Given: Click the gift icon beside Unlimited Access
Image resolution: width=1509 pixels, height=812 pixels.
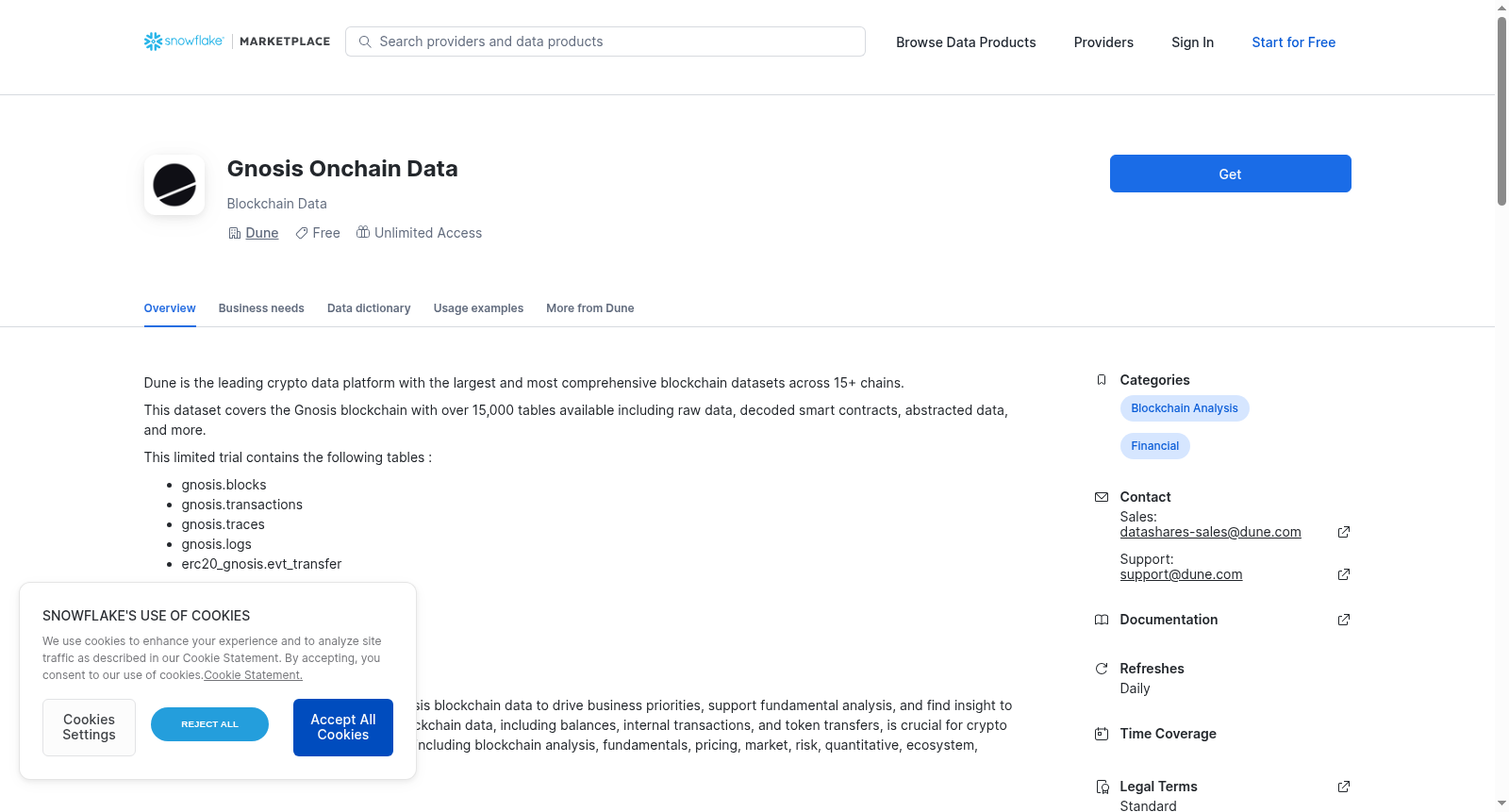Looking at the screenshot, I should point(363,232).
